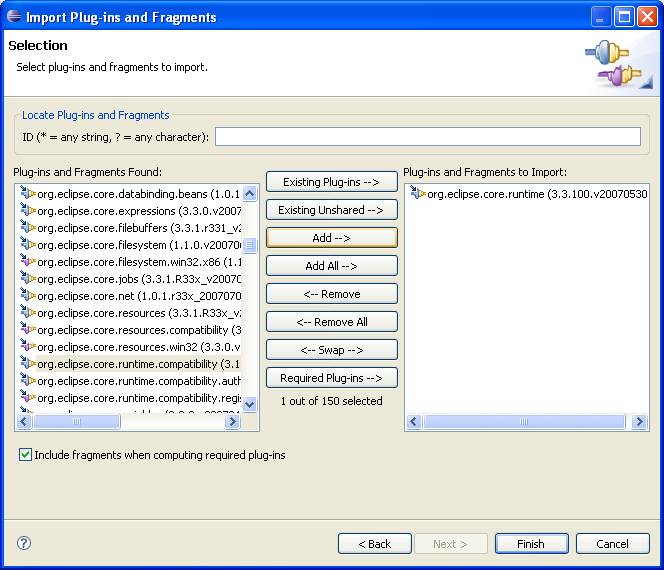Select org.eclipse.core.databinding.beans row text
This screenshot has height=570, width=664.
(138, 194)
